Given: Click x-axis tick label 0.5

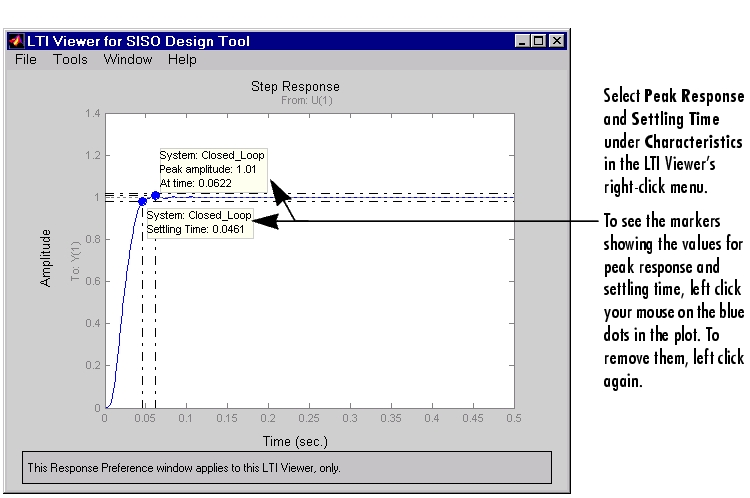Looking at the screenshot, I should pyautogui.click(x=514, y=418).
